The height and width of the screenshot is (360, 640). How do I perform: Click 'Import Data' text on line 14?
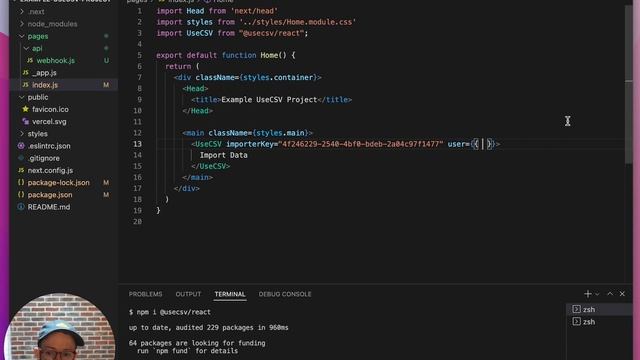223,155
